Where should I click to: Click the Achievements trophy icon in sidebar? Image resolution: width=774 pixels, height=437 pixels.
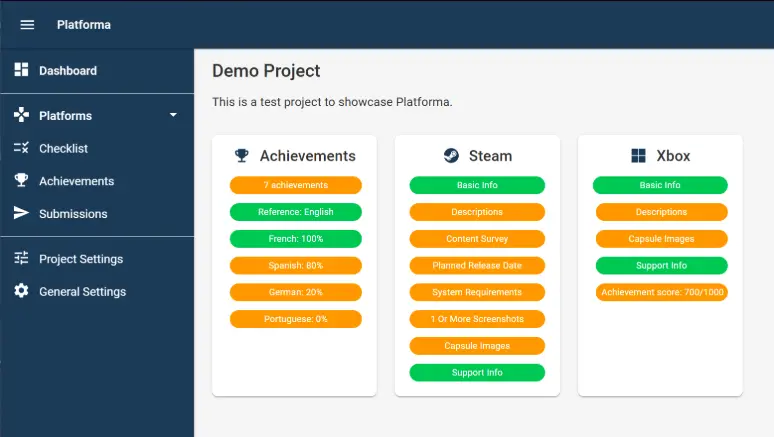[21, 181]
